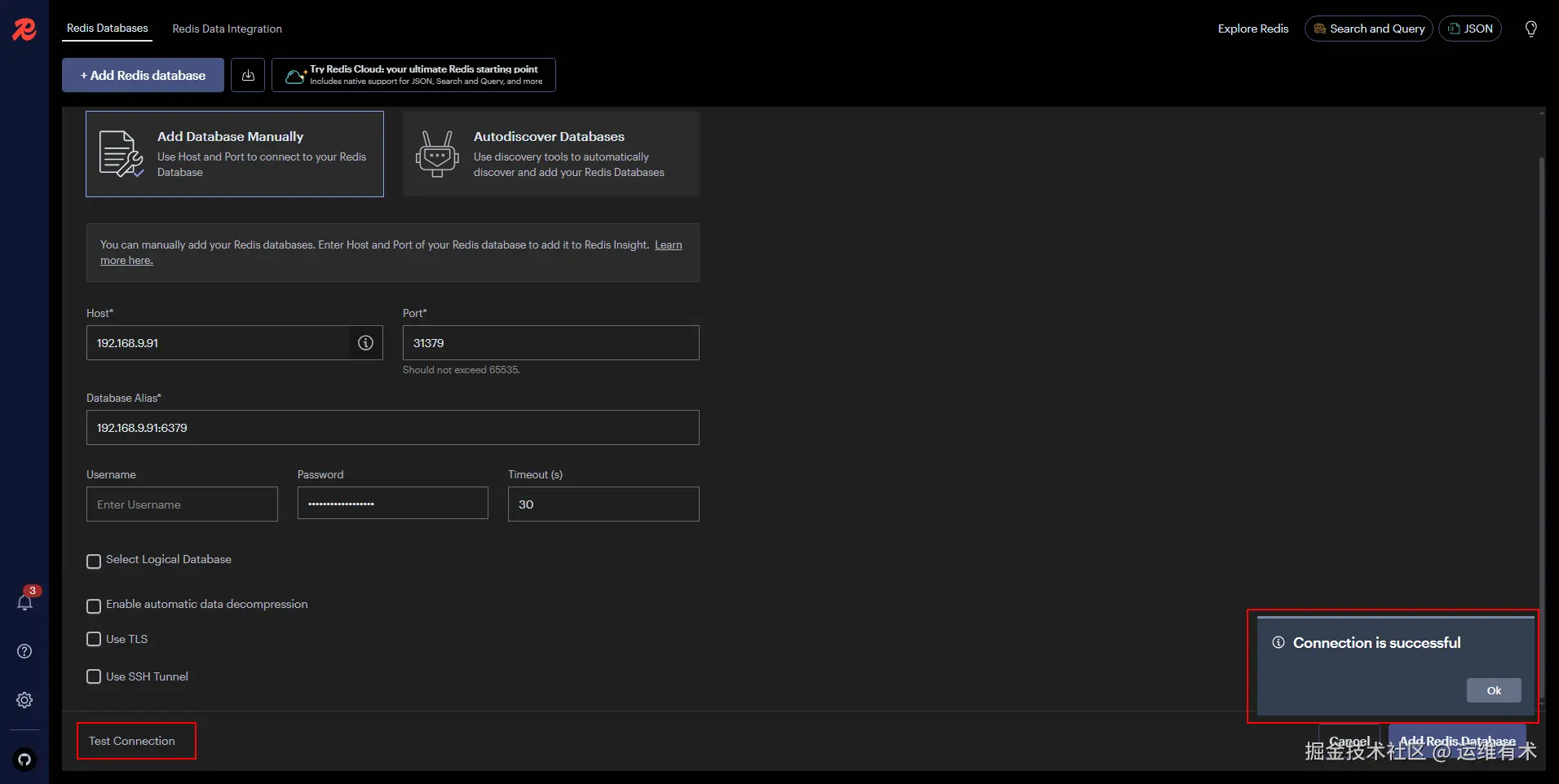Viewport: 1559px width, 784px height.
Task: Click inside the Enter Username field
Action: coord(181,504)
